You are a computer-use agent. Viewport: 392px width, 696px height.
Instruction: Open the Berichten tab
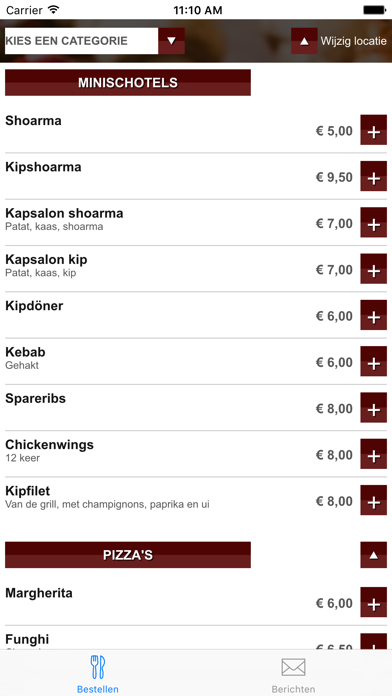pos(293,674)
